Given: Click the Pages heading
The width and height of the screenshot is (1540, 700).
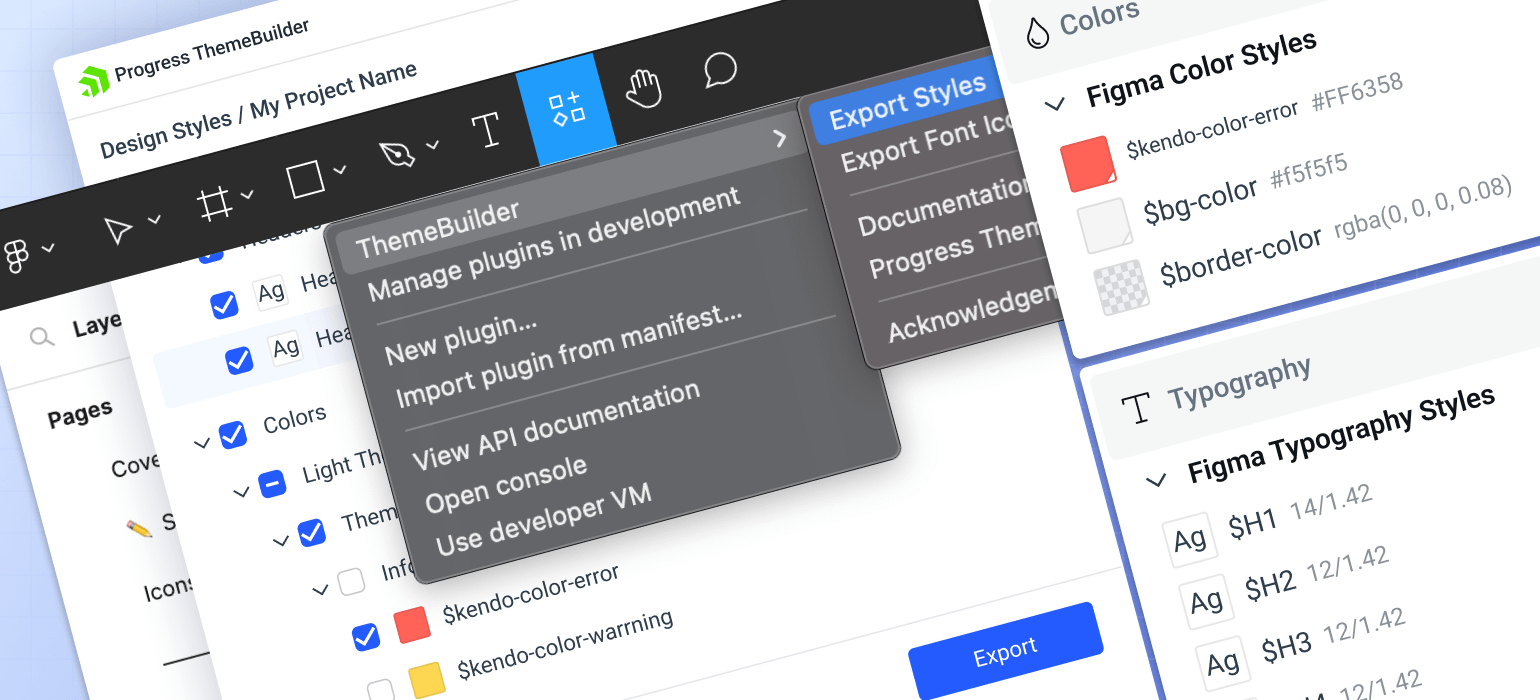Looking at the screenshot, I should [x=80, y=412].
